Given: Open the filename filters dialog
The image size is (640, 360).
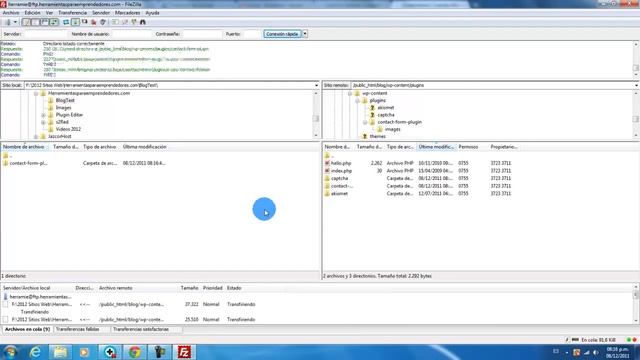Looking at the screenshot, I should click(x=116, y=22).
